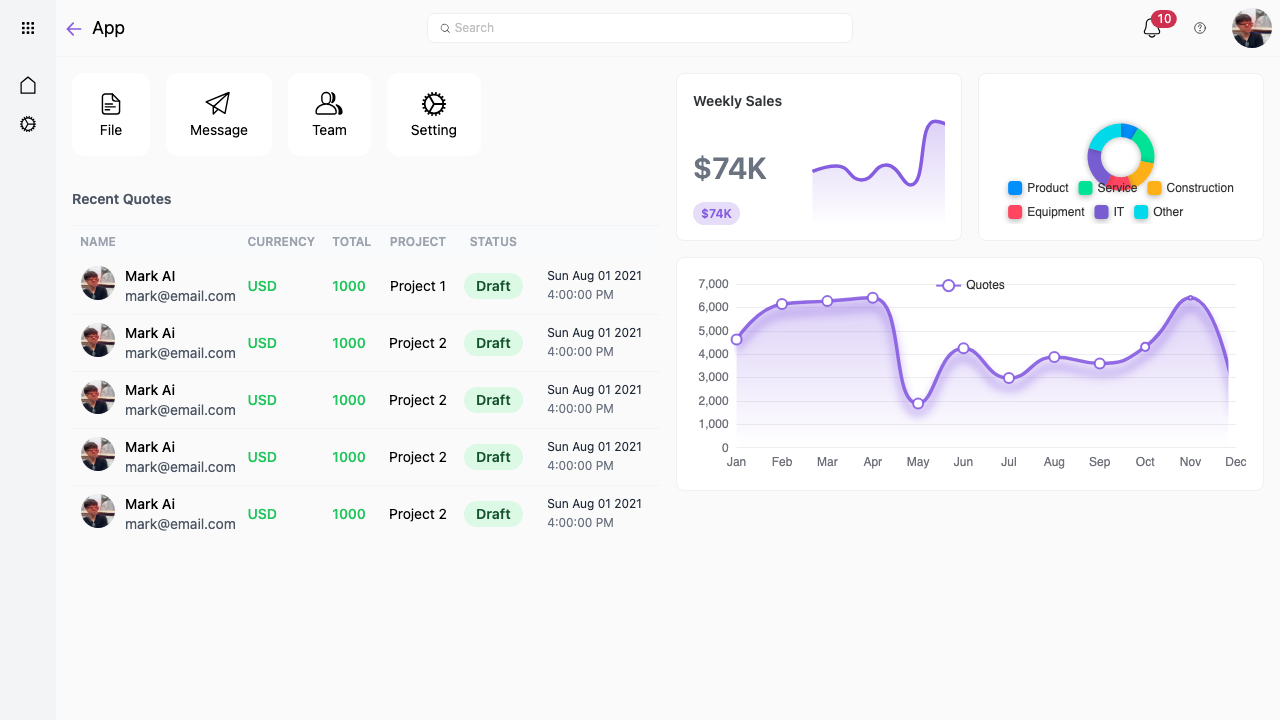Image resolution: width=1280 pixels, height=720 pixels.
Task: Click inside the Search field
Action: 640,27
